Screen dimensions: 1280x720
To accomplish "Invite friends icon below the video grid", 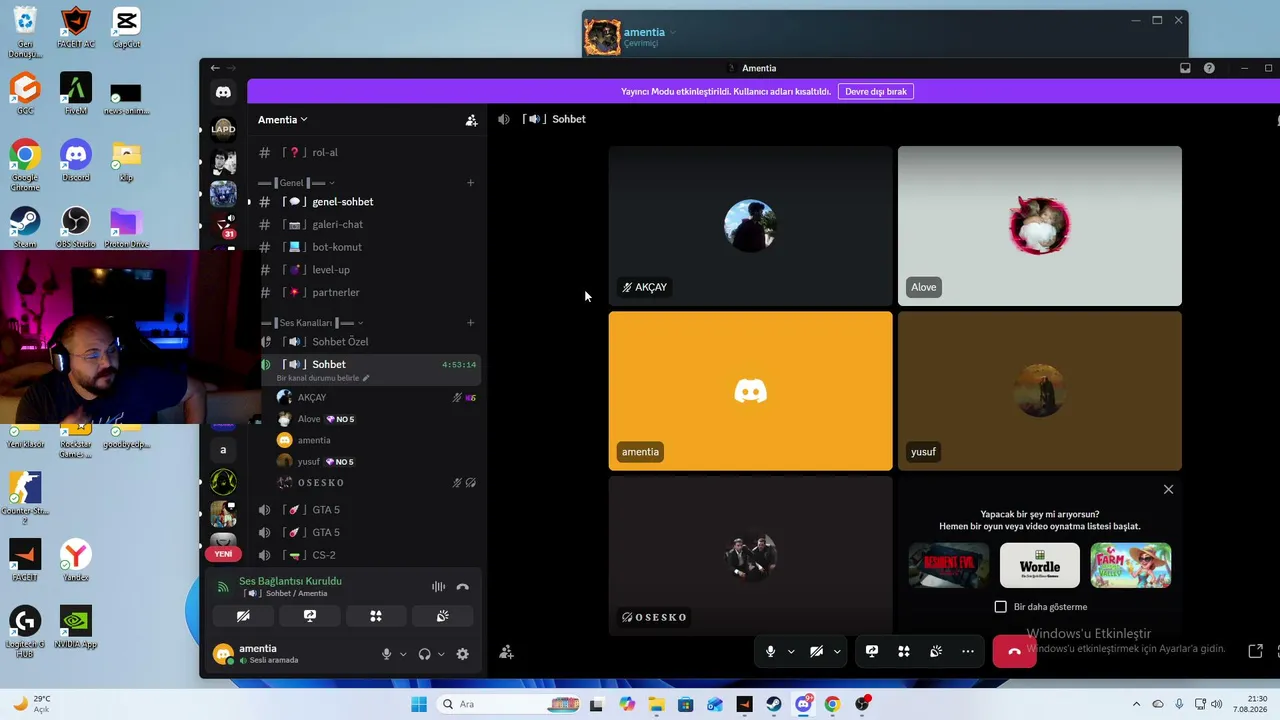I will click(x=506, y=652).
